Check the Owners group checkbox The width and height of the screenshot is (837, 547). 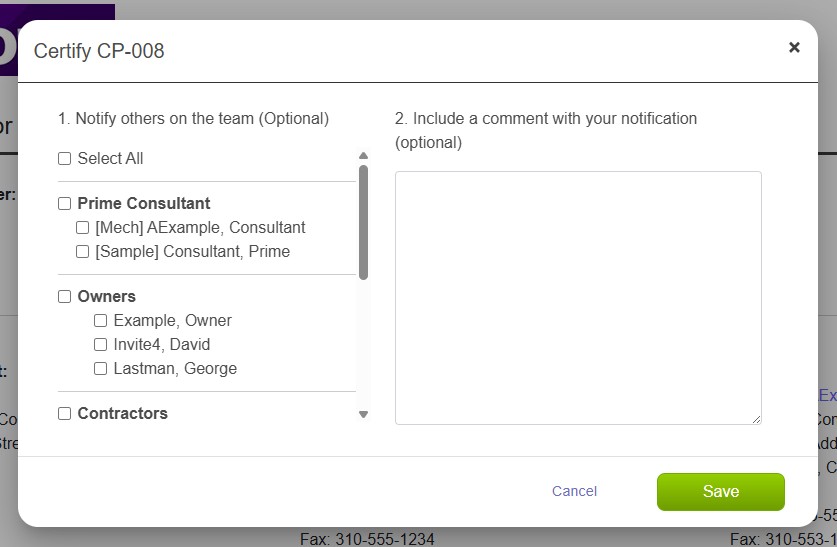(65, 296)
